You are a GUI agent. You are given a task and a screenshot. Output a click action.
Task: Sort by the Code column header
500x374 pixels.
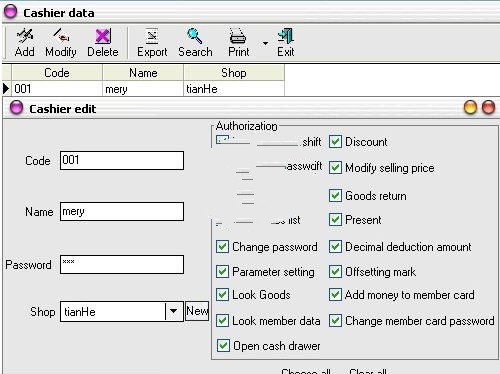tap(57, 73)
